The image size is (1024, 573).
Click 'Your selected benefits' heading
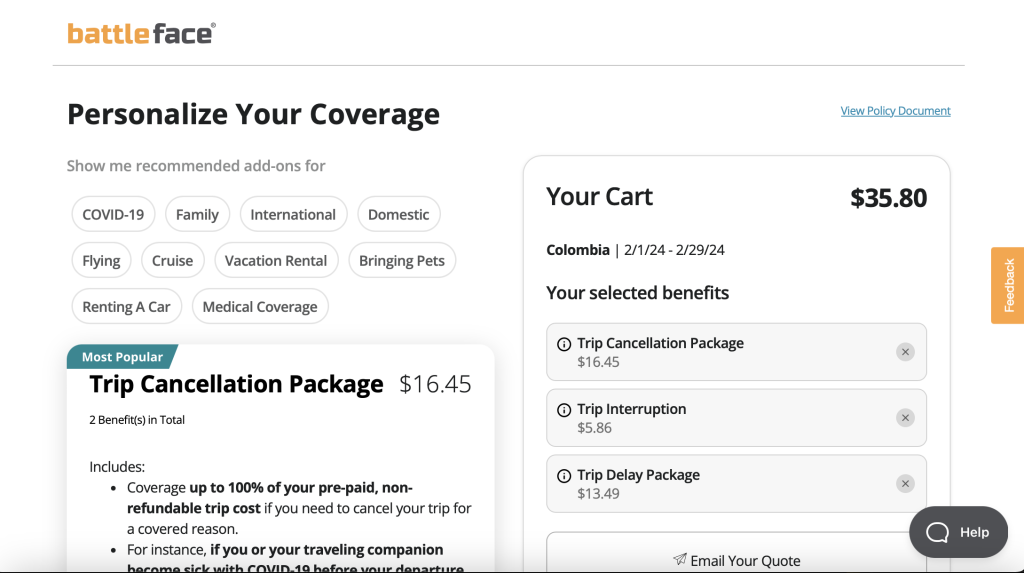[637, 293]
